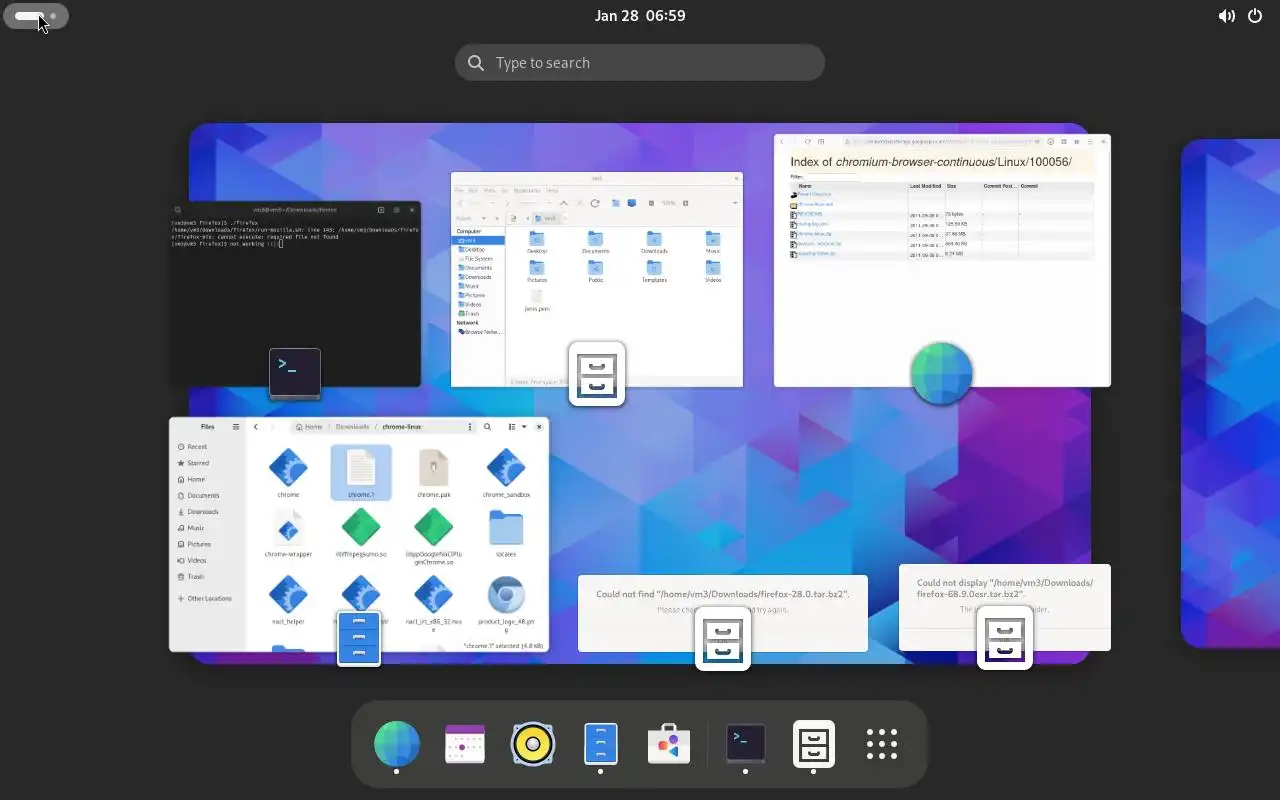Open Help menu in vm3 window

[552, 190]
